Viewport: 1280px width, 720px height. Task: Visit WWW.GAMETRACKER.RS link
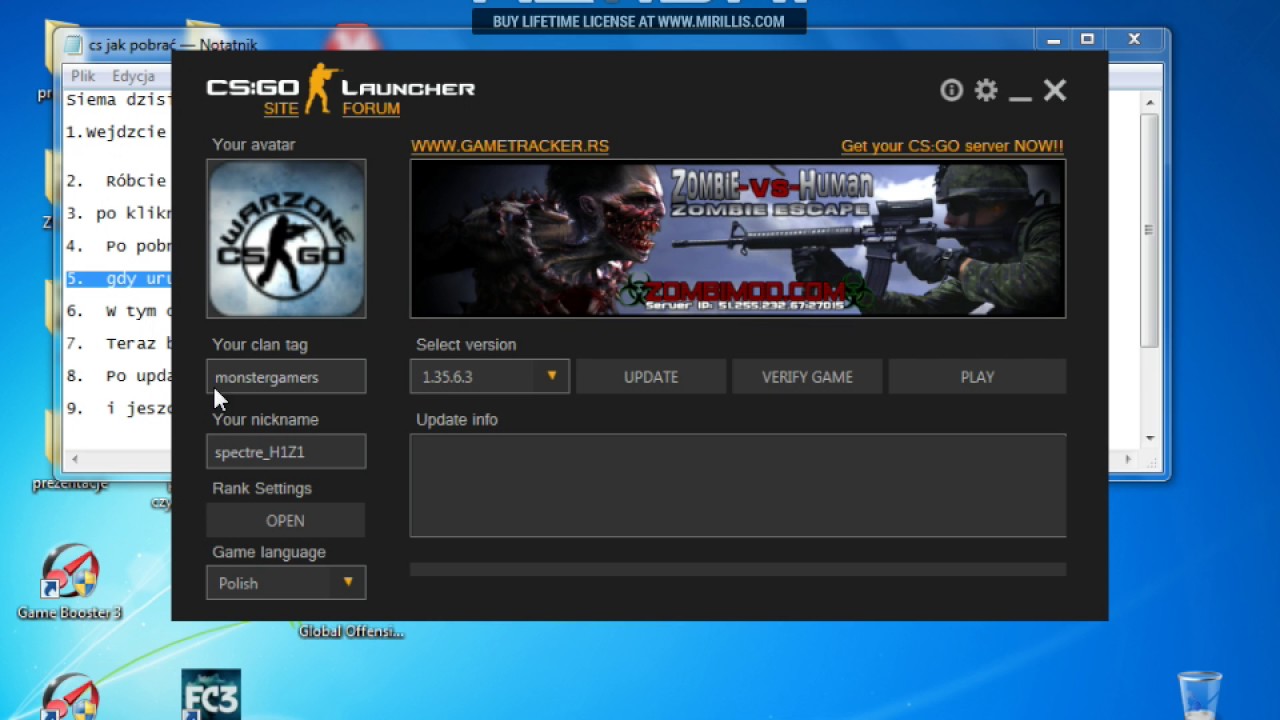(x=510, y=146)
